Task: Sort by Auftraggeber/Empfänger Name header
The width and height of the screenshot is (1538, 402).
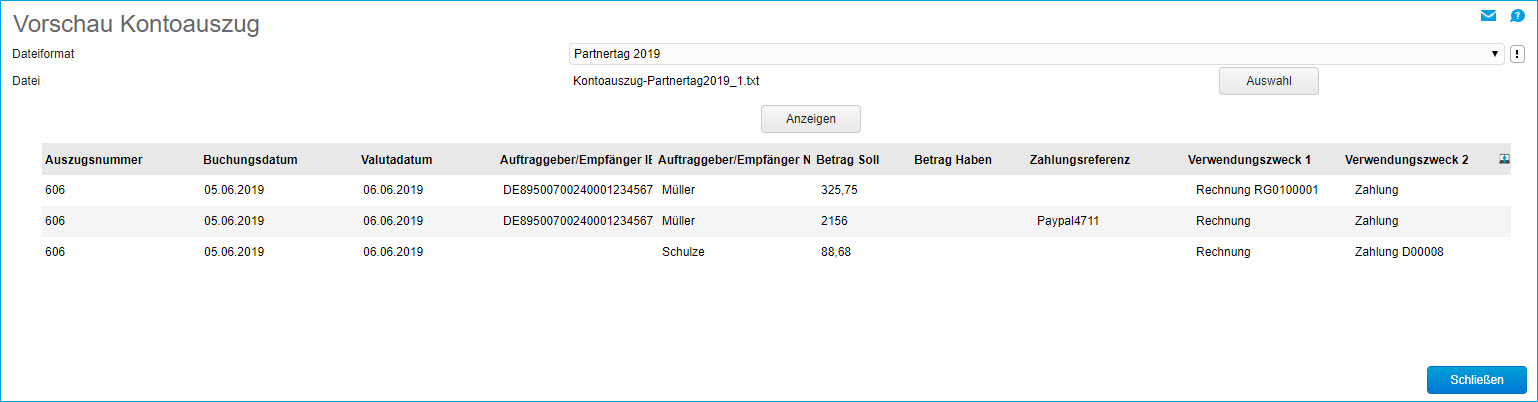Action: pyautogui.click(x=734, y=160)
